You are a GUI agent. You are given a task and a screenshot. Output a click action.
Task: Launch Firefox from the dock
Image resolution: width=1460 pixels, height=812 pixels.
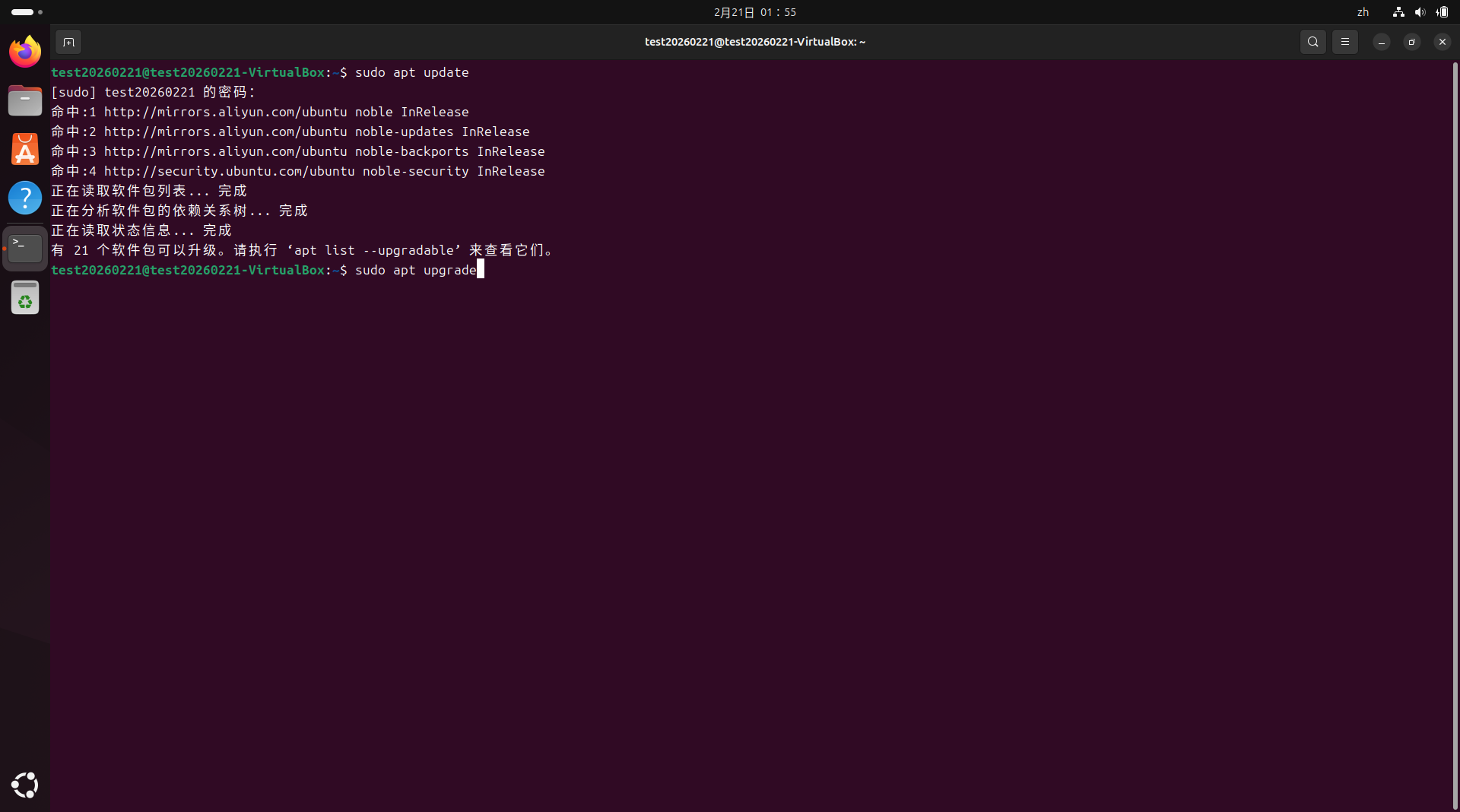pyautogui.click(x=25, y=52)
